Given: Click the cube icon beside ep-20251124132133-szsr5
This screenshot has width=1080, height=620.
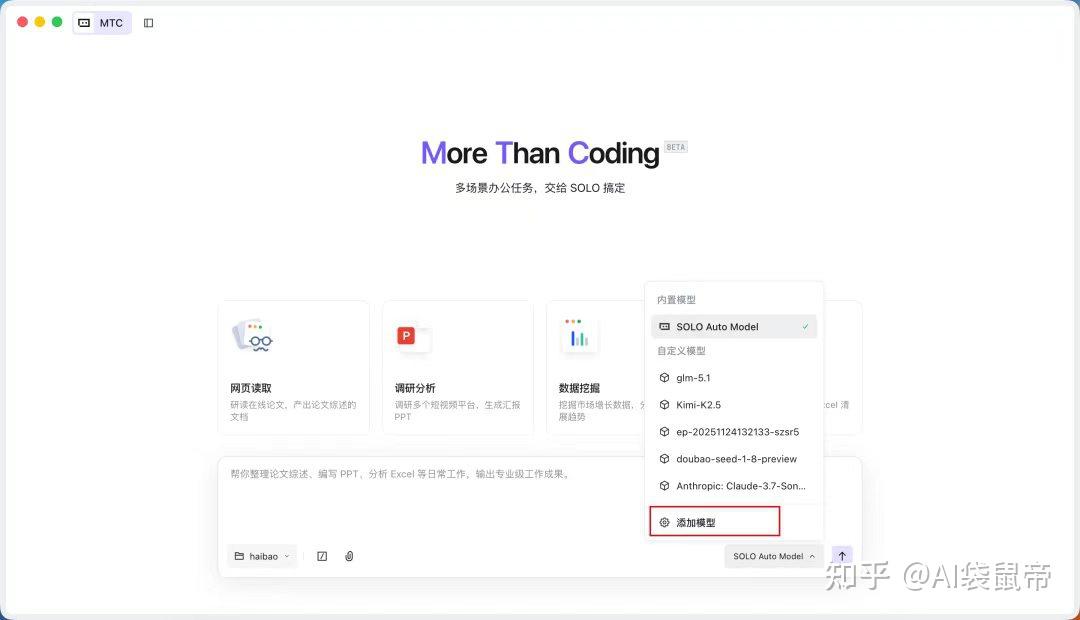Looking at the screenshot, I should (664, 431).
